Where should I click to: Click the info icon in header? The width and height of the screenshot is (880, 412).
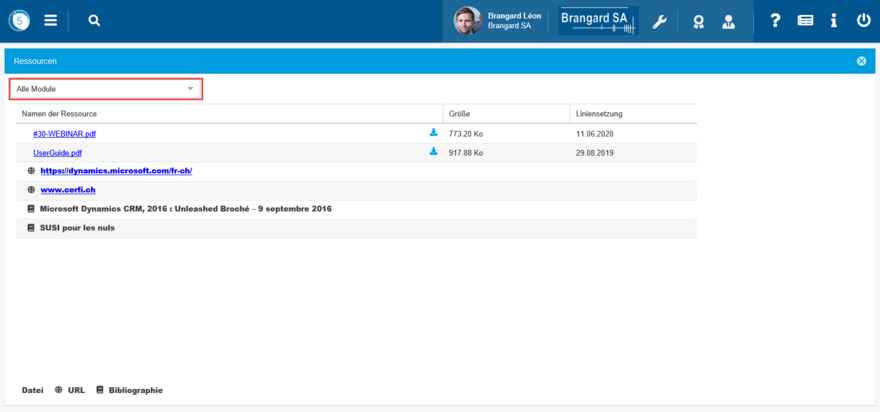[x=834, y=20]
